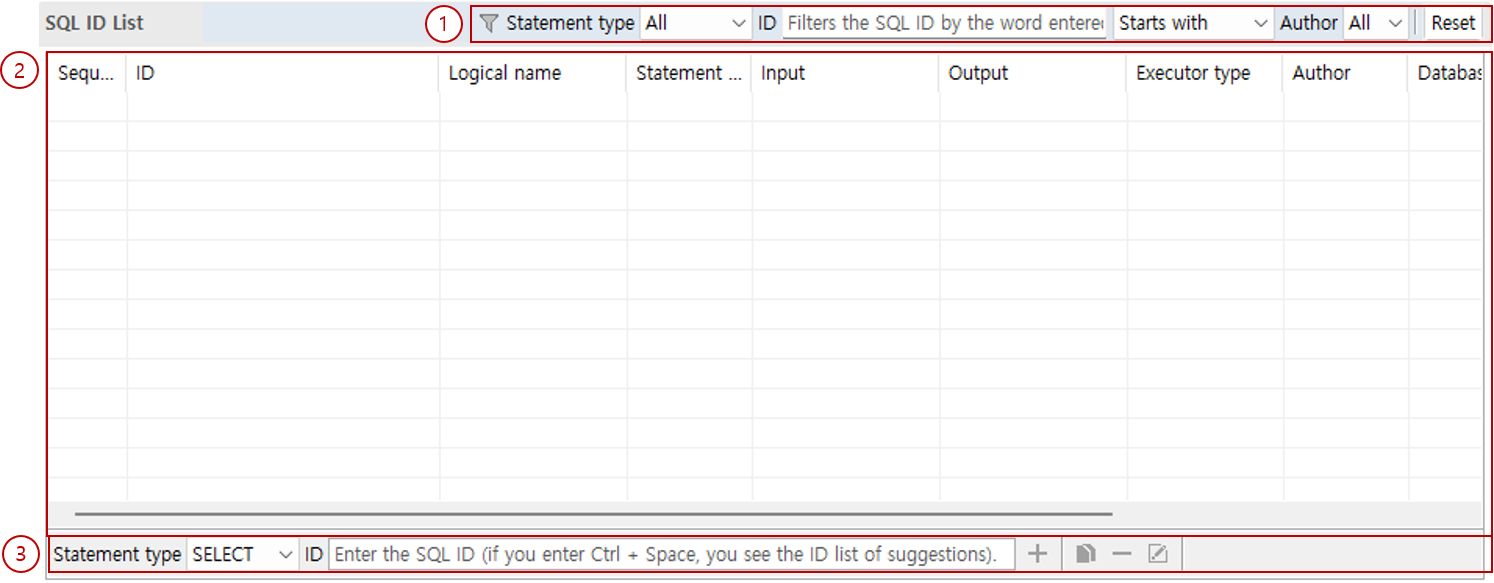Viewport: 1494px width, 583px height.
Task: Remove the SQL ID with minus icon
Action: click(x=1121, y=553)
